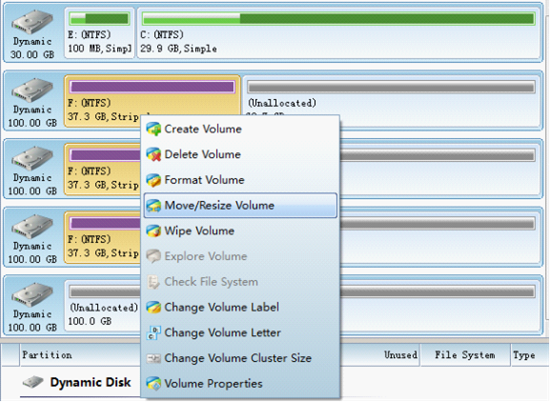
Task: Choose Format Volume in the menu
Action: click(x=240, y=180)
